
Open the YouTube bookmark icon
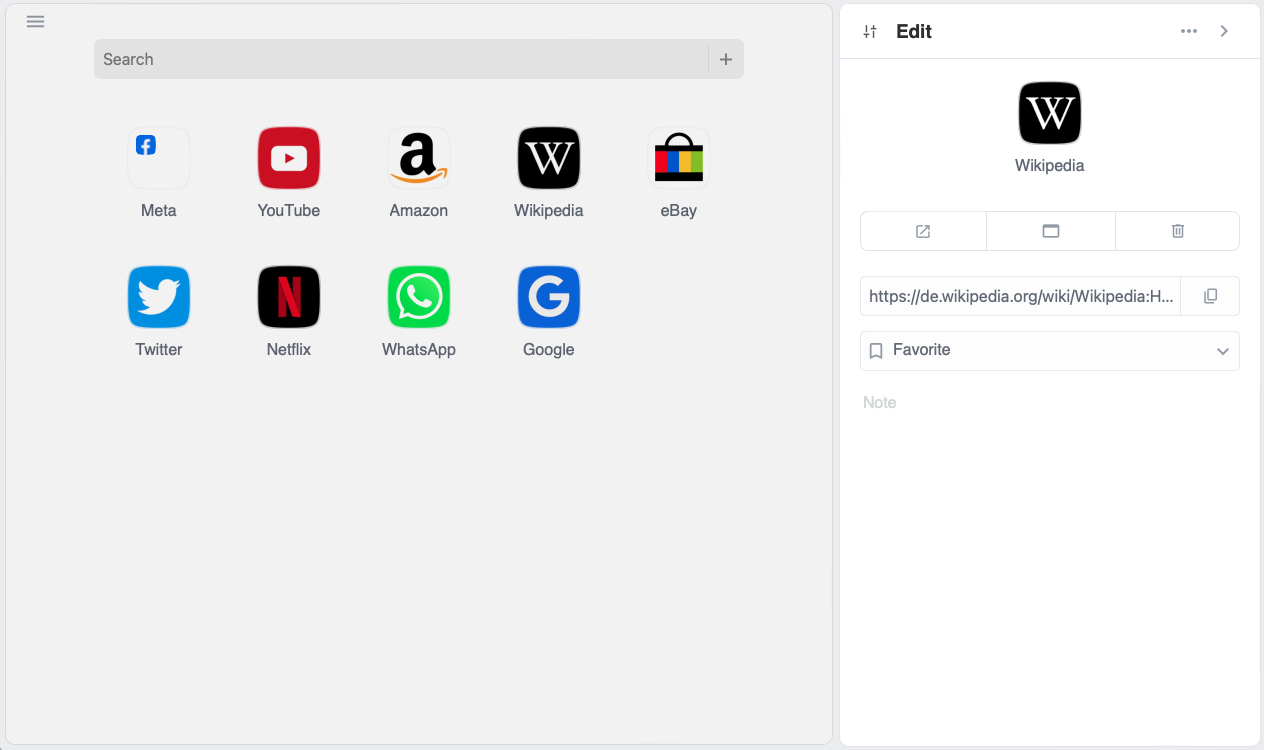click(x=289, y=158)
